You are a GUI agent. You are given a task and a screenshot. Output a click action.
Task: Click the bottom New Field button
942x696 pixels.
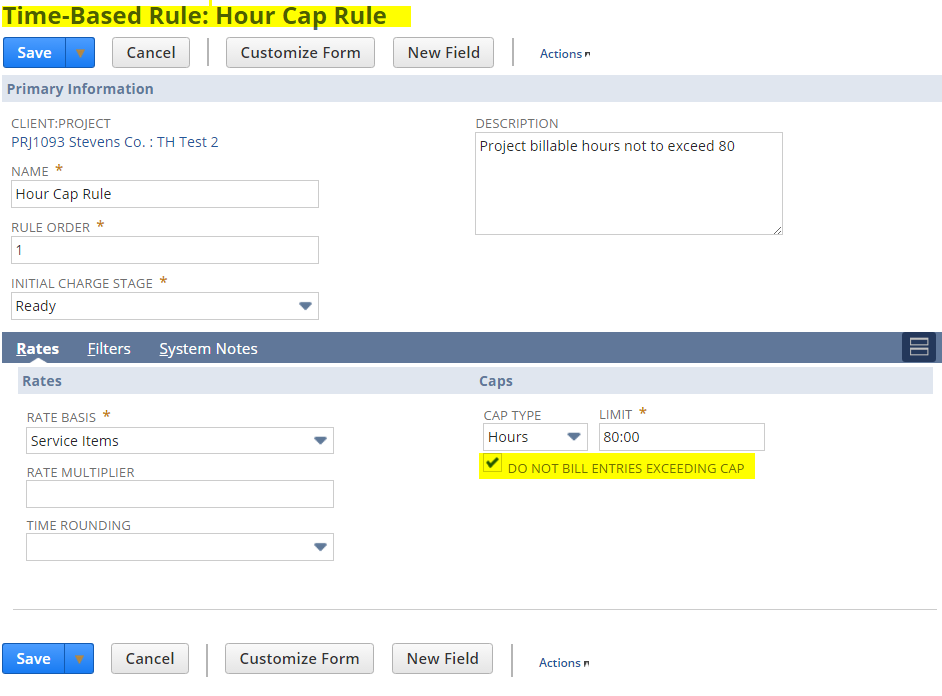tap(442, 659)
